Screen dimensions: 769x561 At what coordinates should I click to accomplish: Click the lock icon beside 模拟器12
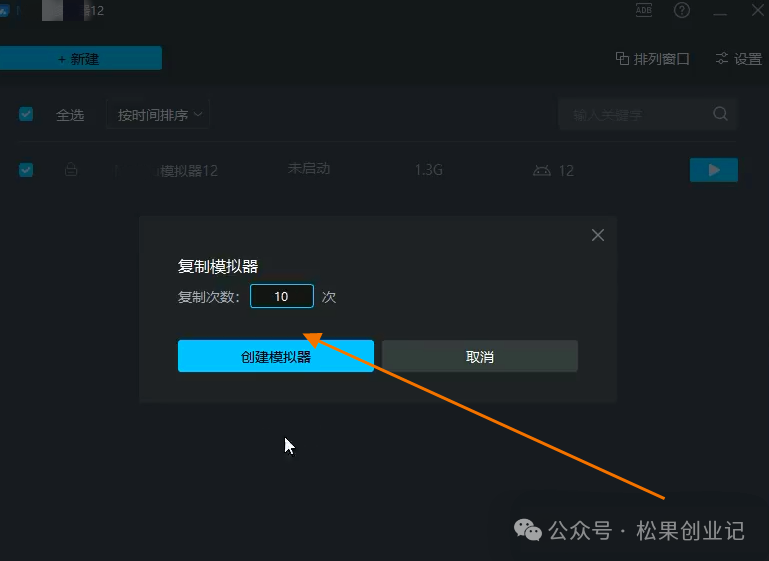tap(71, 170)
